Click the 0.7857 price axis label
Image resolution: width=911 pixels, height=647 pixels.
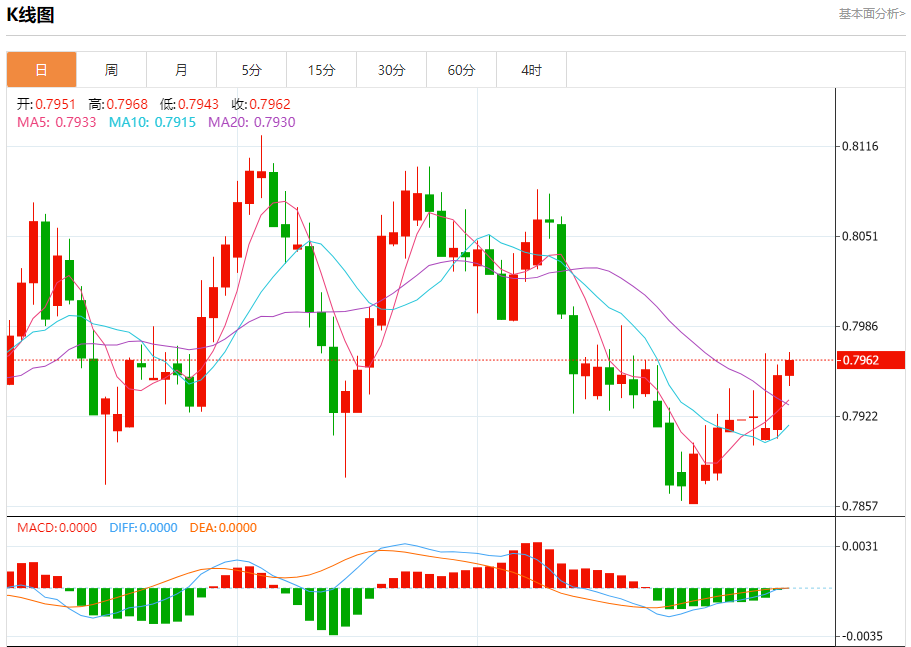tap(860, 506)
